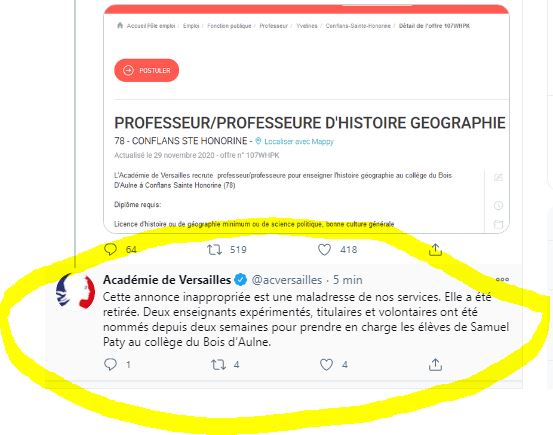553x435 pixels.
Task: Share the job posting tweet
Action: 435,249
